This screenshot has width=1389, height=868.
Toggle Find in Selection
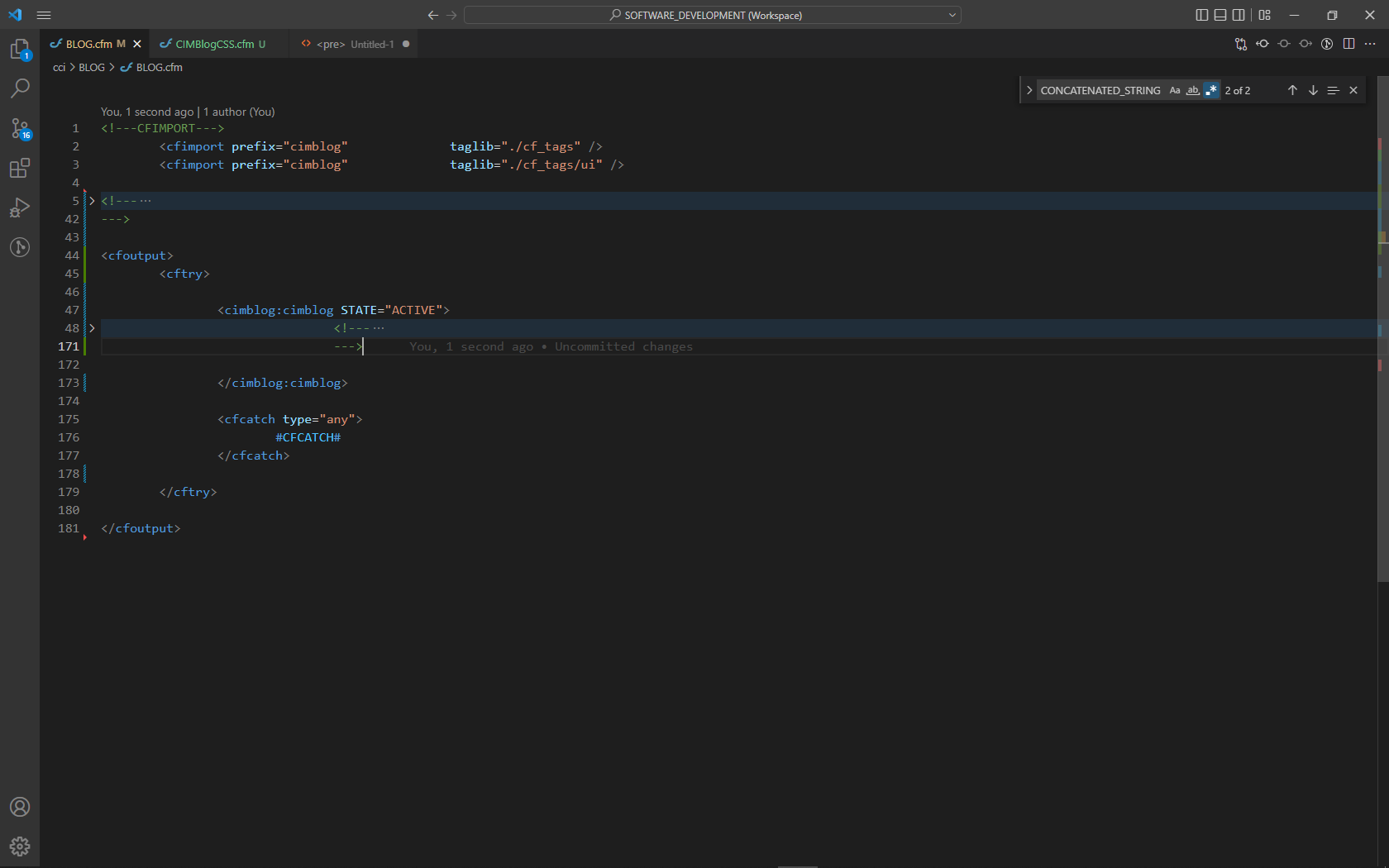pos(1333,90)
